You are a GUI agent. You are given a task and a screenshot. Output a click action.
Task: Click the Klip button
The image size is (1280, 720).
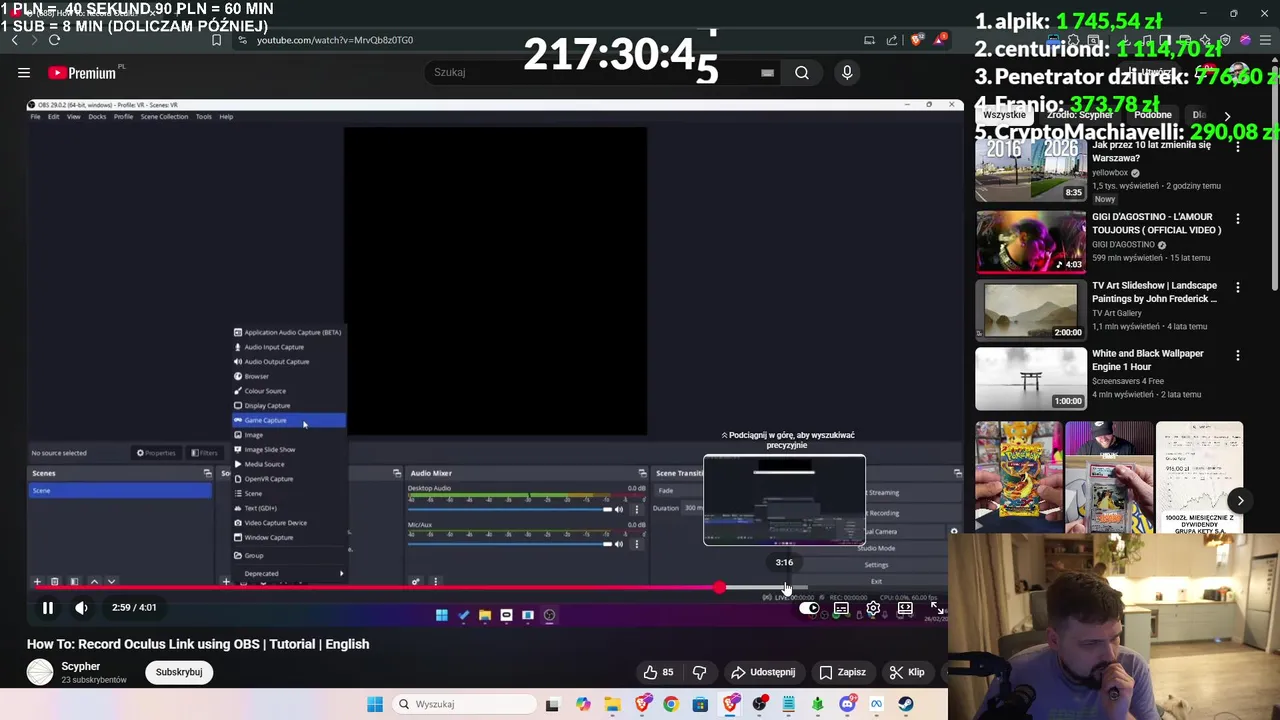(x=907, y=672)
